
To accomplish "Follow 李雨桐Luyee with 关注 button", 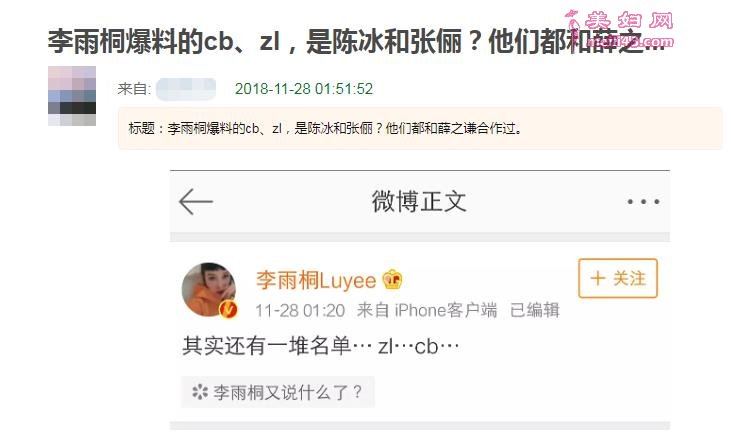I will [618, 278].
